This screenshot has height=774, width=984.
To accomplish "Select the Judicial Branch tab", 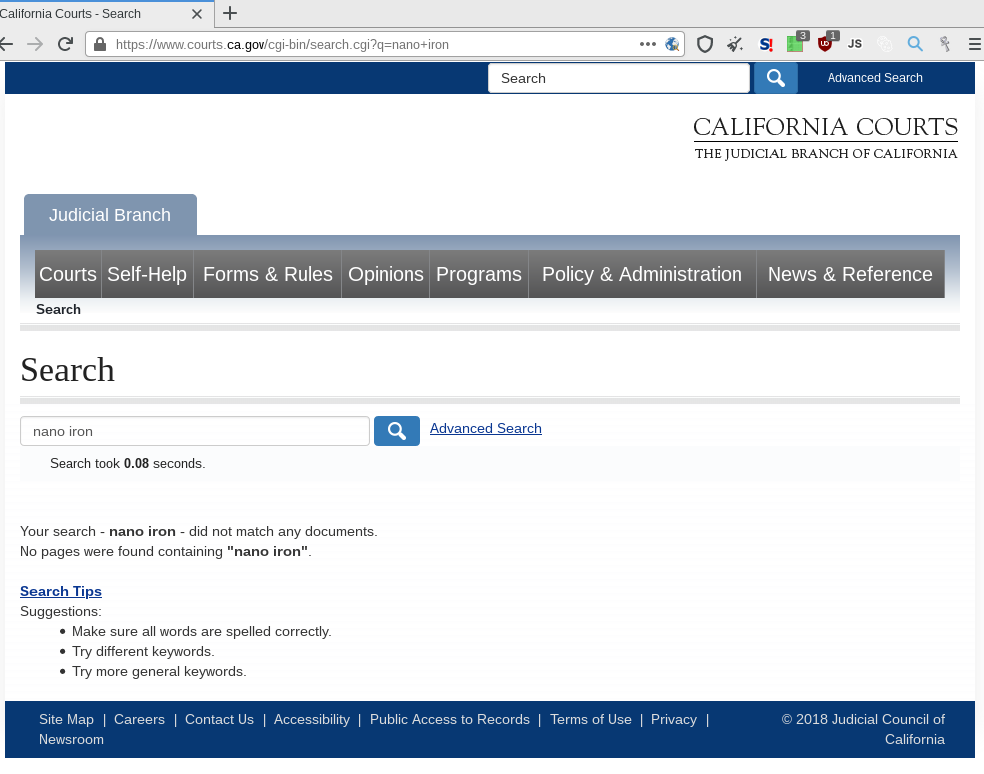I will pos(110,215).
